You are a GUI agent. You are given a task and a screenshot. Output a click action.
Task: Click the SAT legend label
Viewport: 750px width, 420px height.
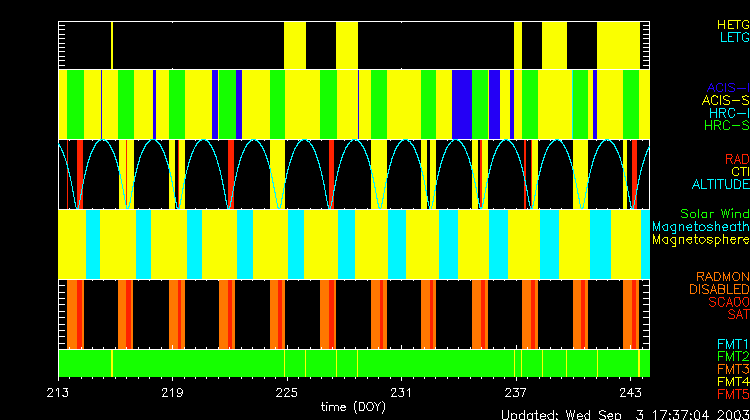pyautogui.click(x=739, y=314)
